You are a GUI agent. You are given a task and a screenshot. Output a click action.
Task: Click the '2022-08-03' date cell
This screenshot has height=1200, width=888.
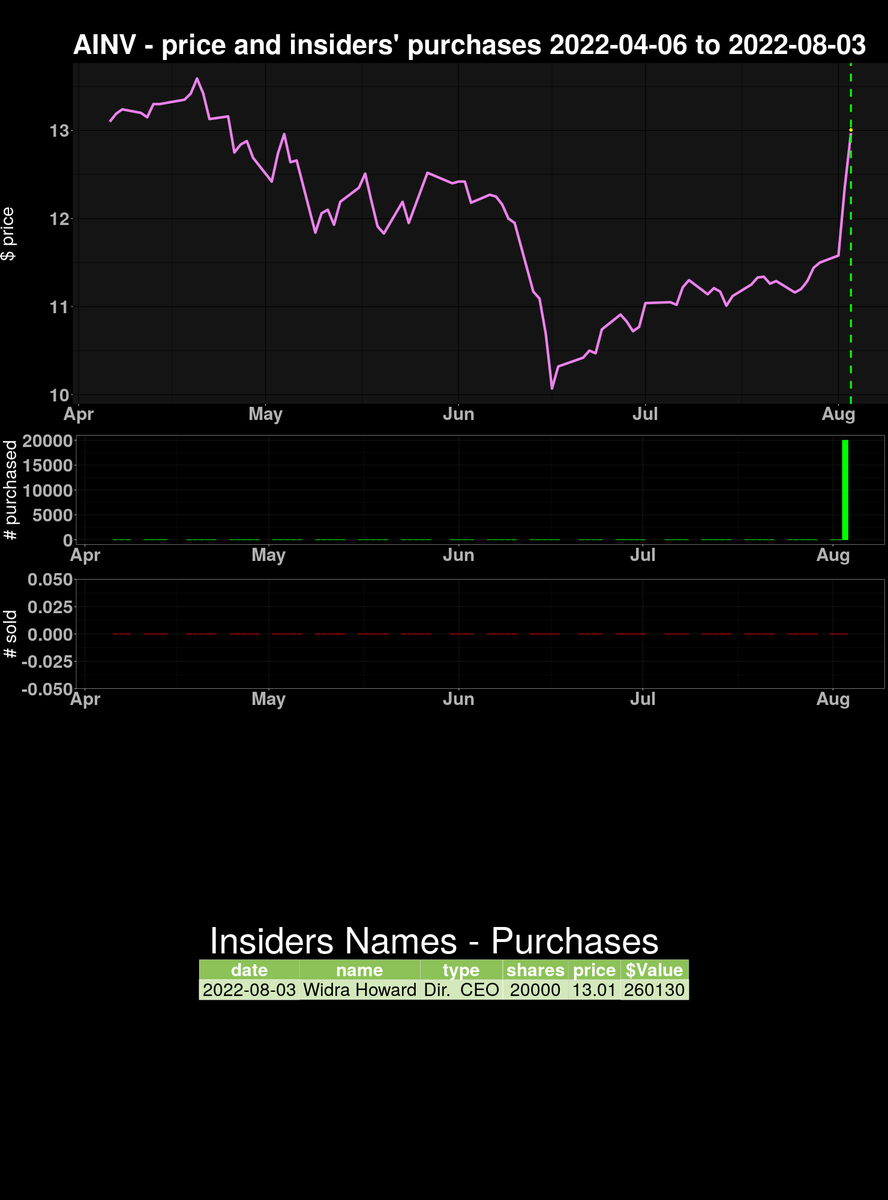click(x=249, y=990)
